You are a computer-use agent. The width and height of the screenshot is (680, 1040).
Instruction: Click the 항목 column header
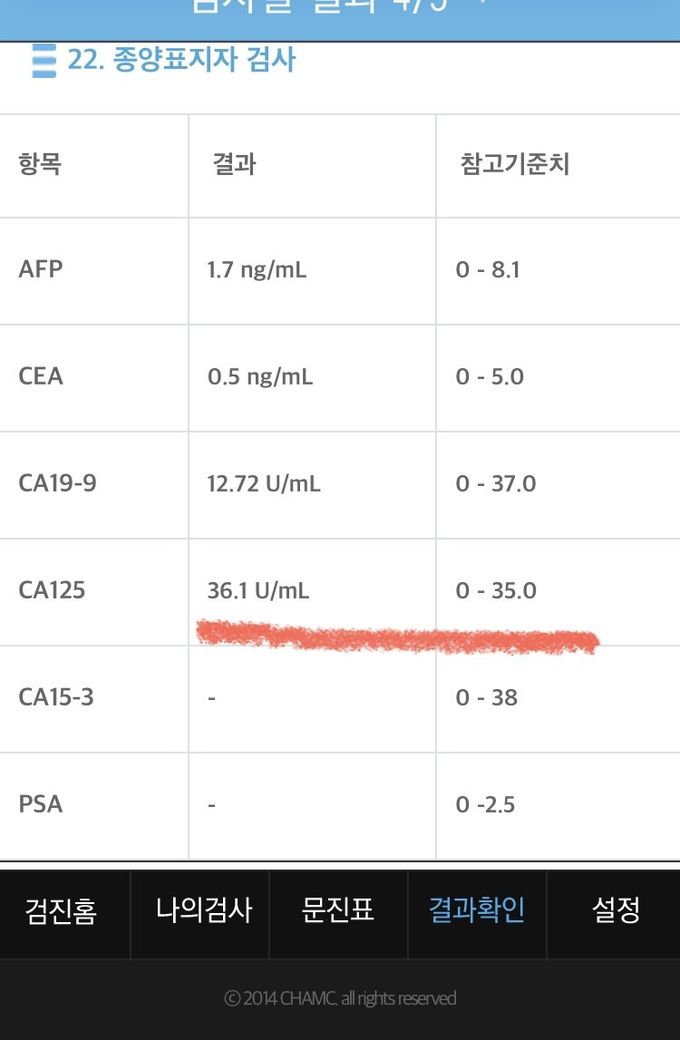40,164
